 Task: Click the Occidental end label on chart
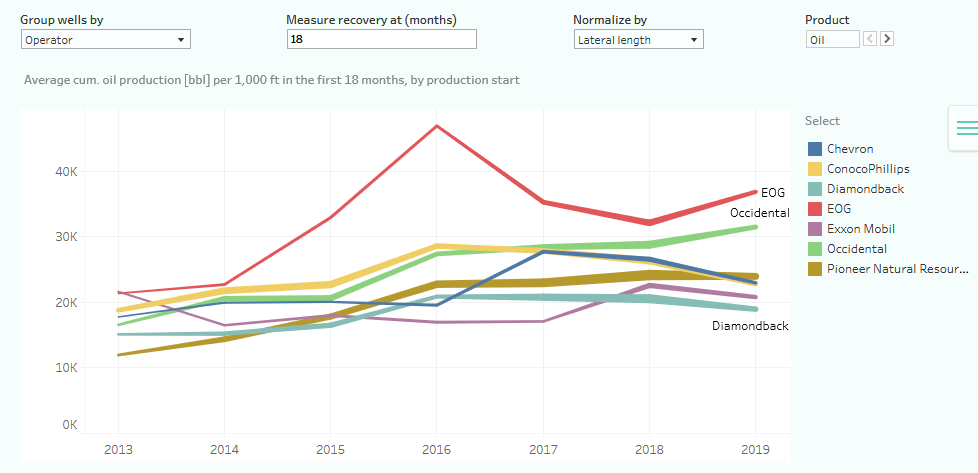[760, 213]
